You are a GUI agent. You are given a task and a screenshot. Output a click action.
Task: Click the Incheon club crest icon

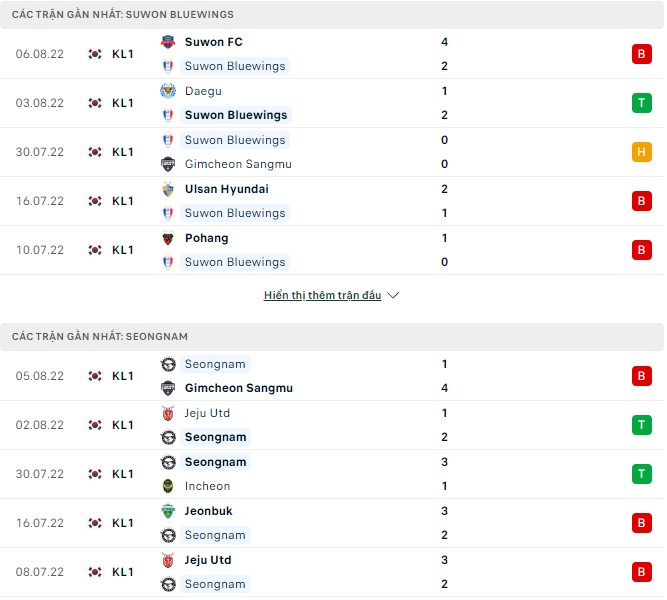click(x=168, y=486)
